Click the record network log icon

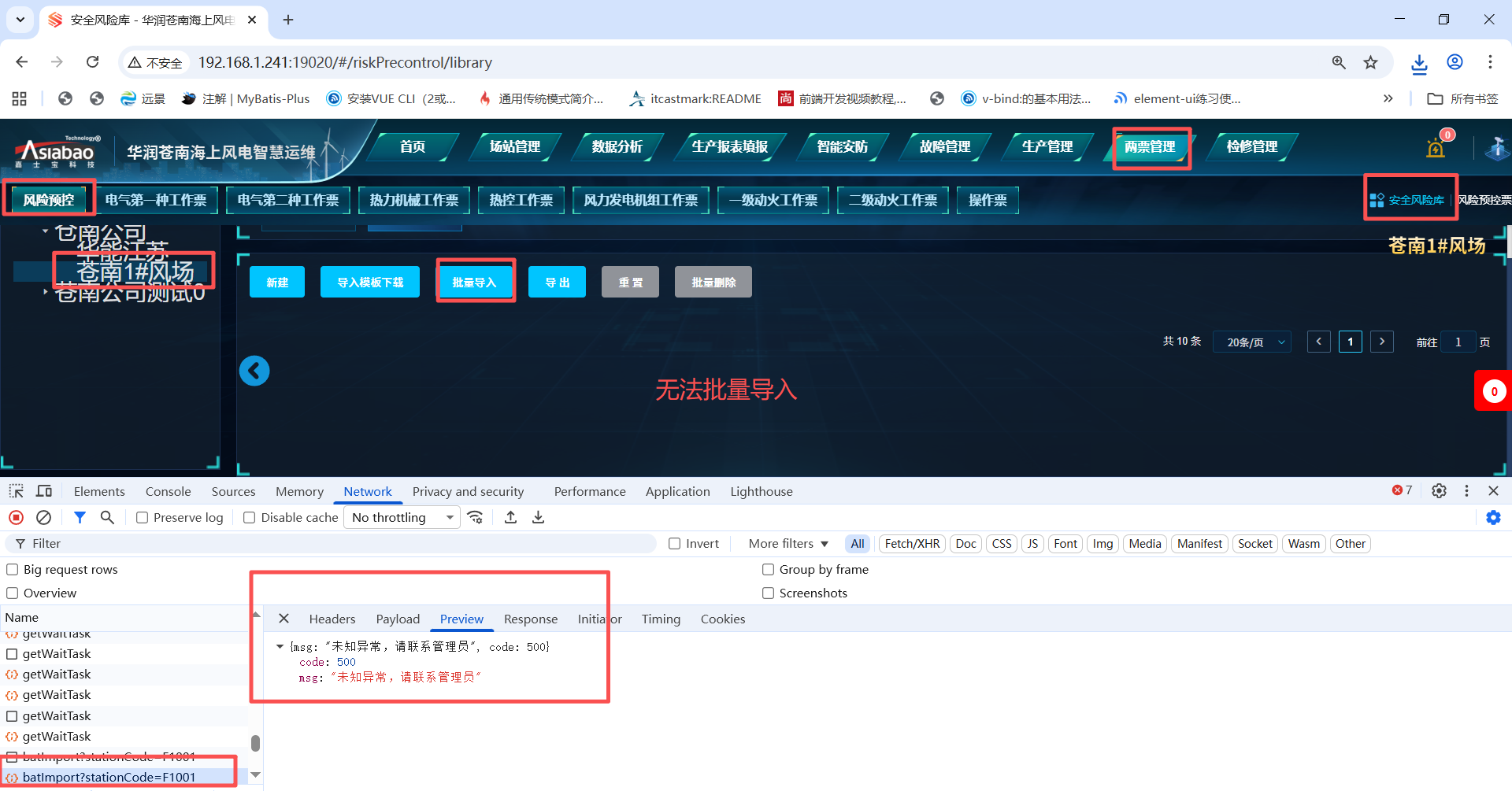click(x=16, y=517)
